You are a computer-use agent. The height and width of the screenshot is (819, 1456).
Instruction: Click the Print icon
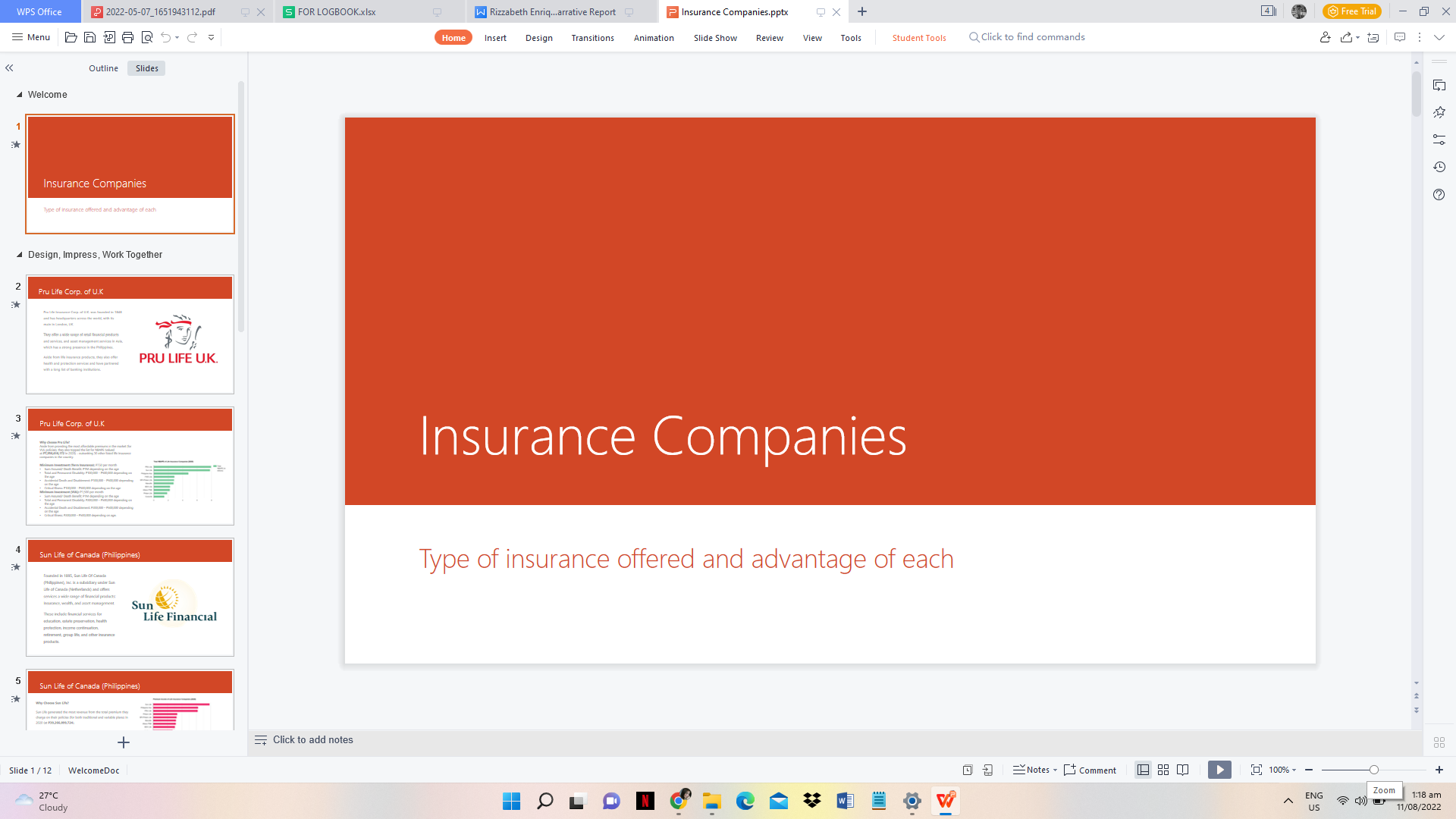[x=127, y=37]
